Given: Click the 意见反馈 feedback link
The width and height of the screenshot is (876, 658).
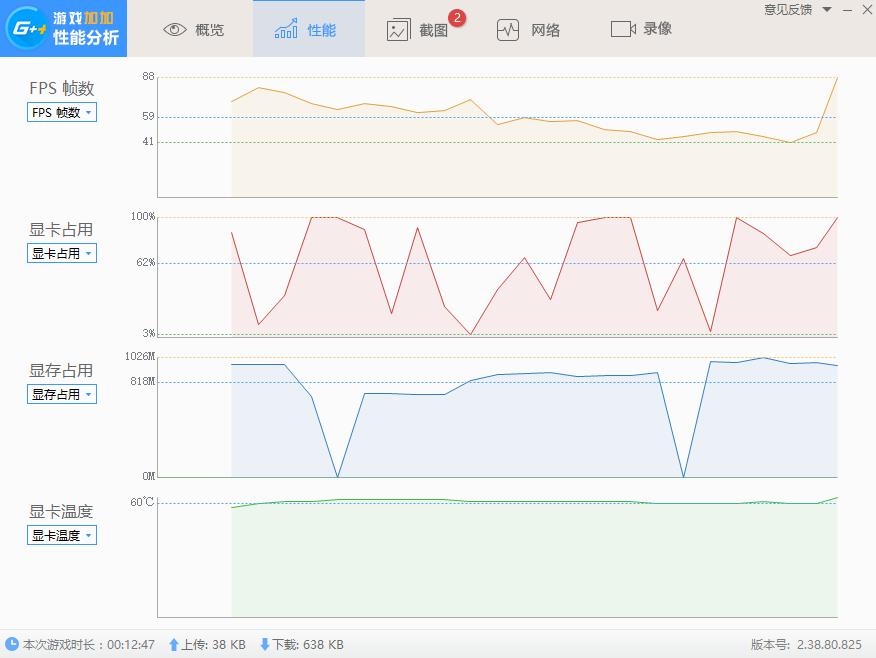Looking at the screenshot, I should pos(788,10).
